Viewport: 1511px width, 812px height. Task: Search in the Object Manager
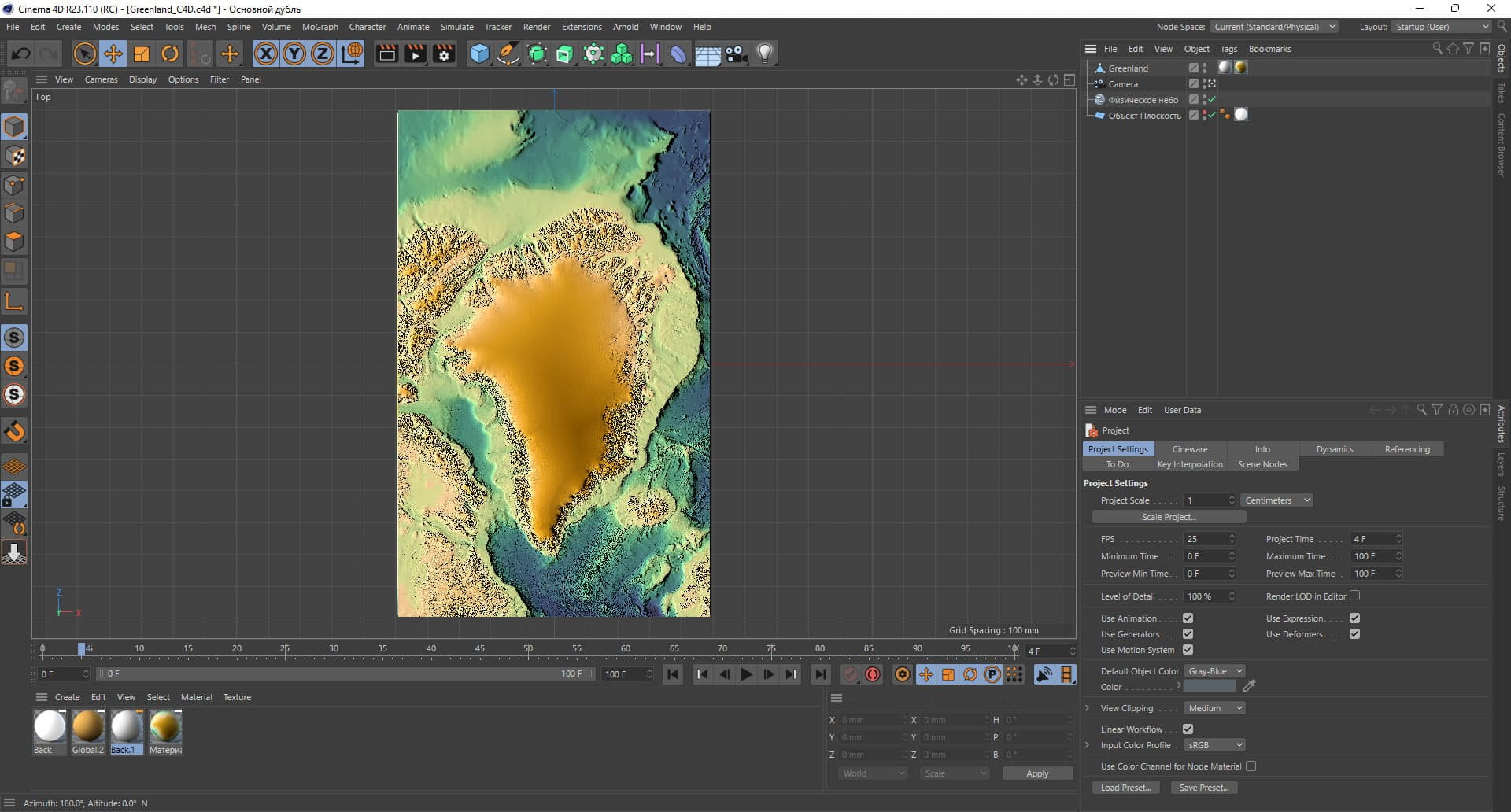point(1437,49)
